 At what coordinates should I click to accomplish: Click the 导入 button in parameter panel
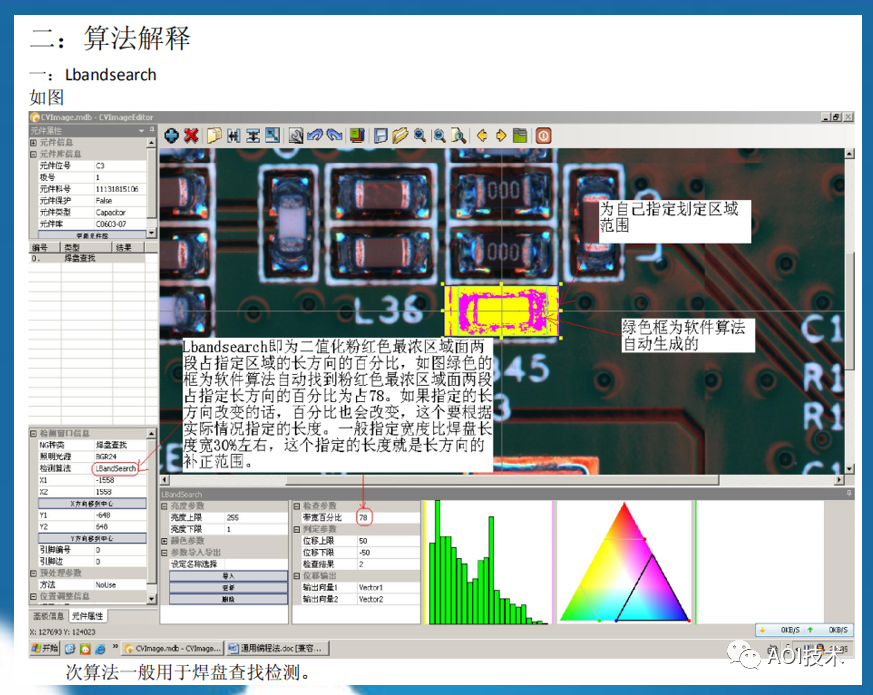point(228,574)
